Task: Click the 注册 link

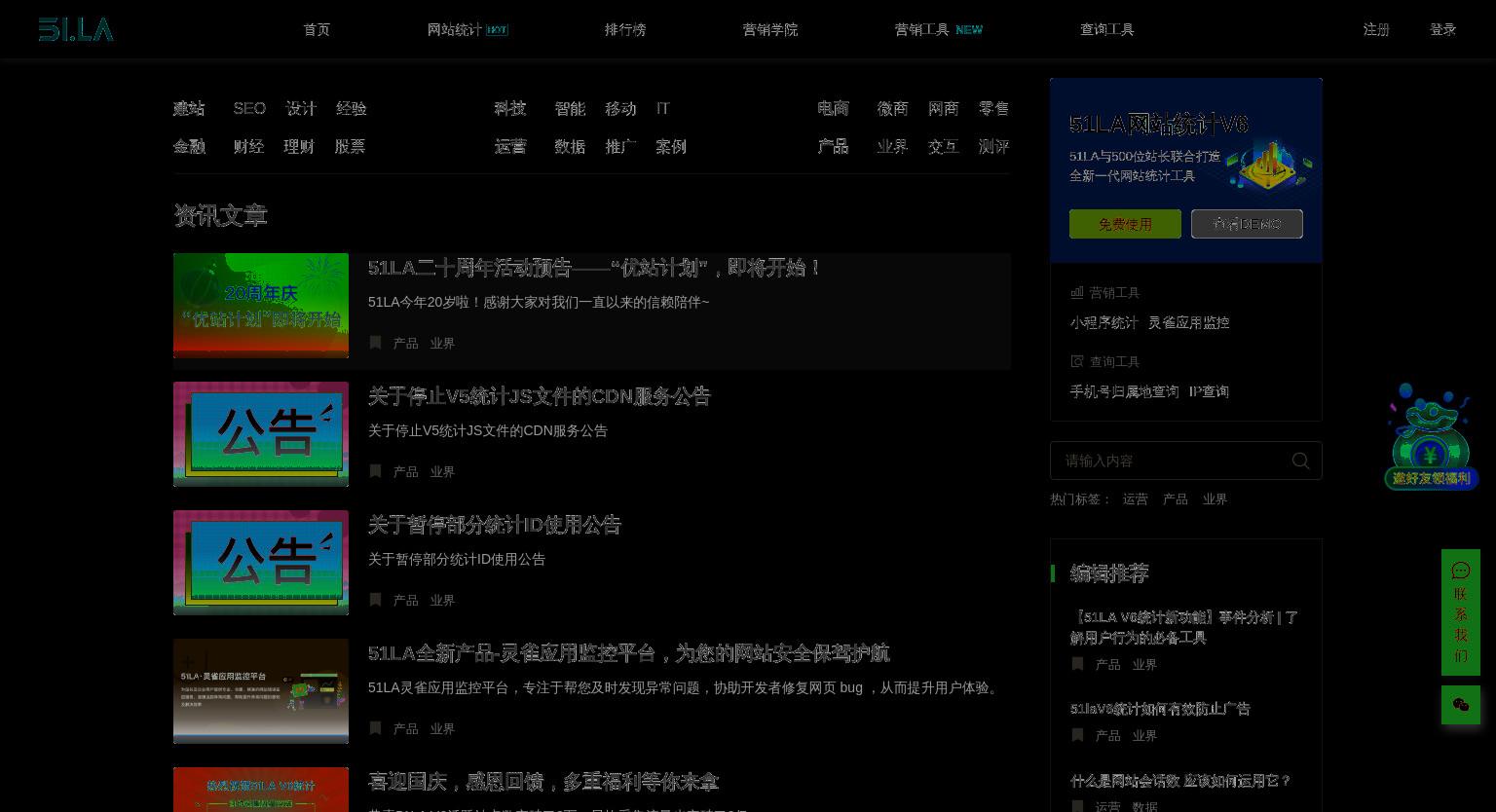Action: 1376,29
